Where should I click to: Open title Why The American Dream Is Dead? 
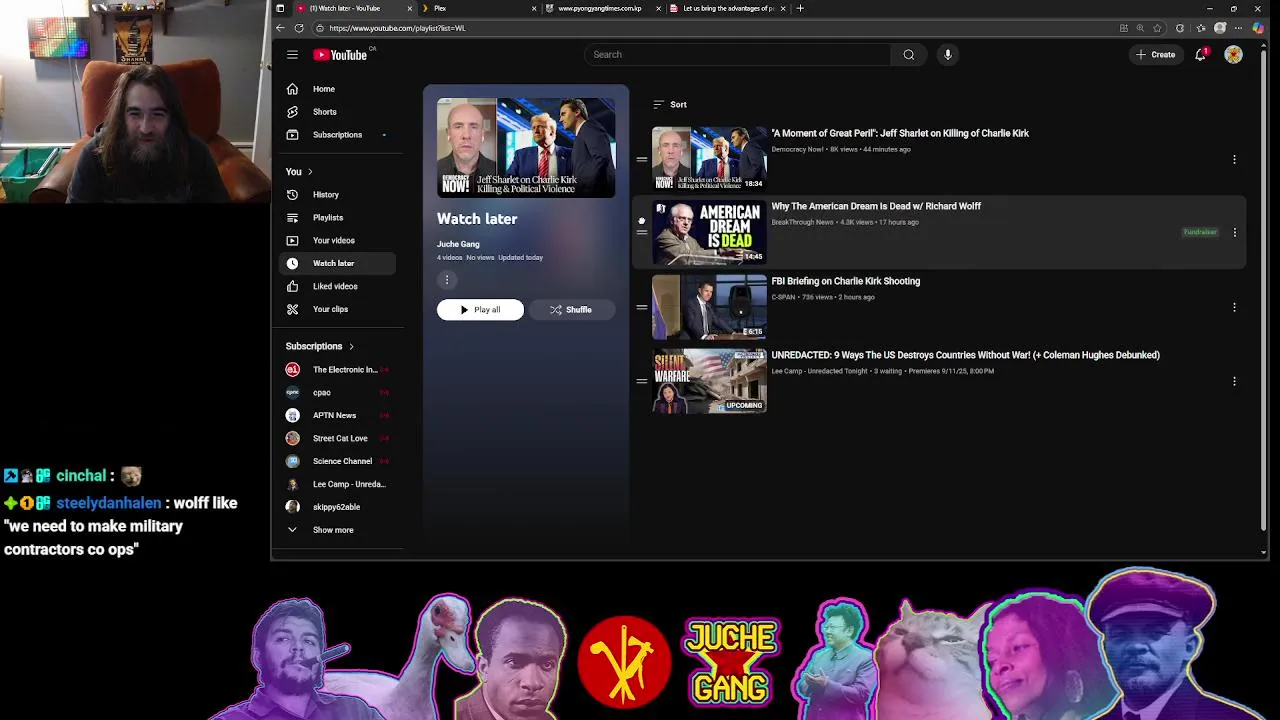(876, 206)
